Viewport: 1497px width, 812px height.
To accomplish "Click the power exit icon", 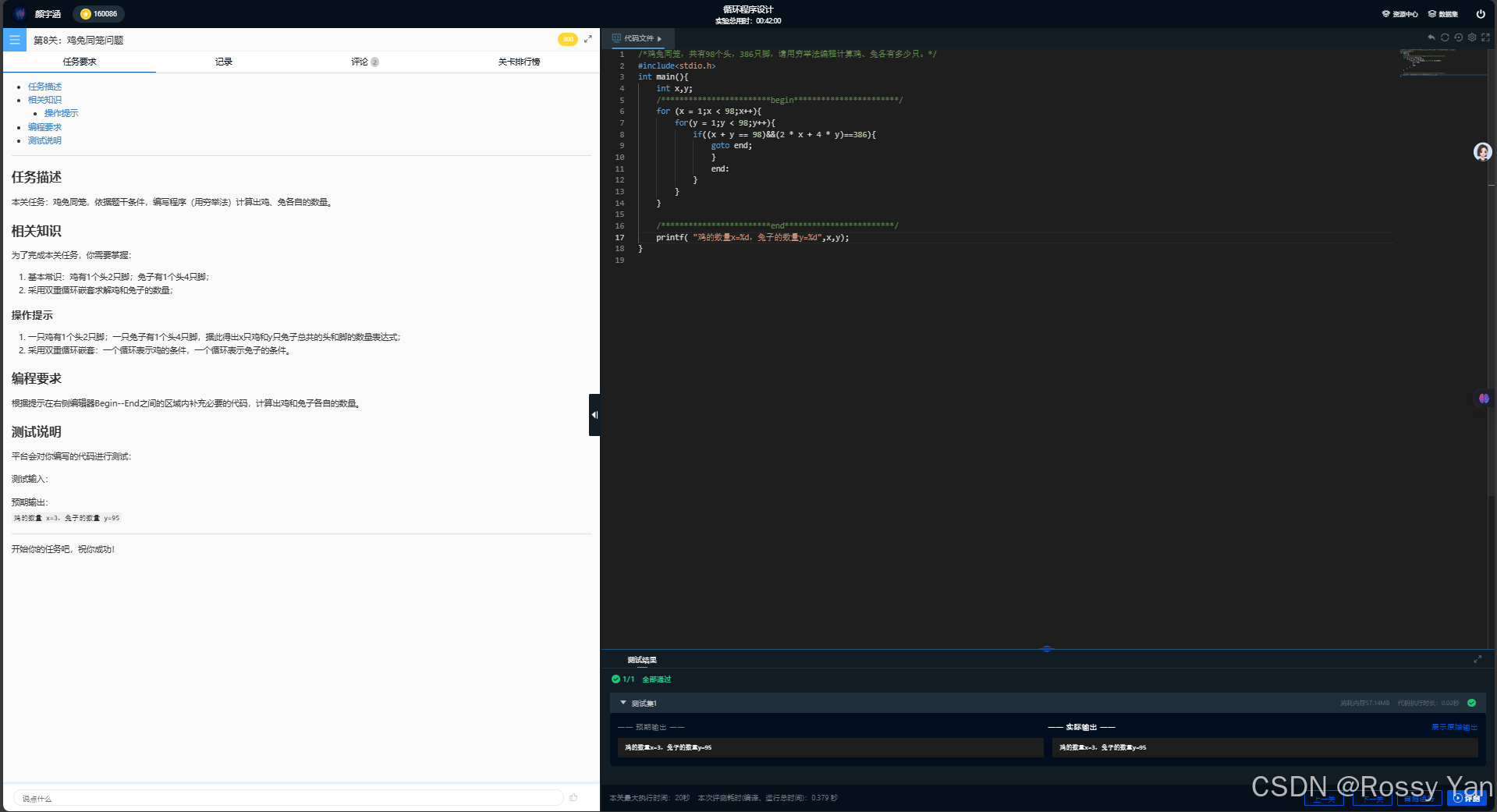I will click(x=1481, y=14).
